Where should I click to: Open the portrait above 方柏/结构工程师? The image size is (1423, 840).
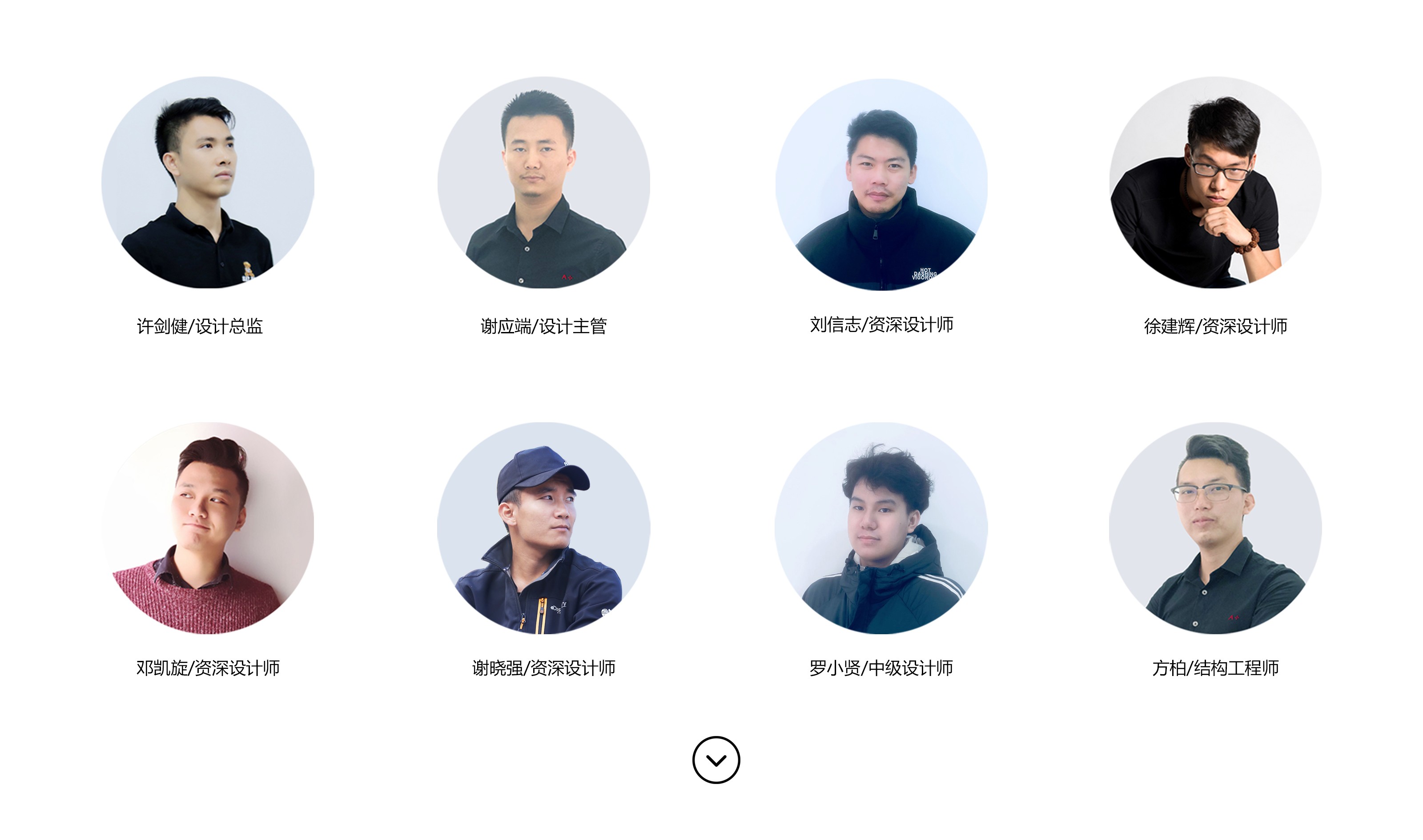pyautogui.click(x=1215, y=528)
